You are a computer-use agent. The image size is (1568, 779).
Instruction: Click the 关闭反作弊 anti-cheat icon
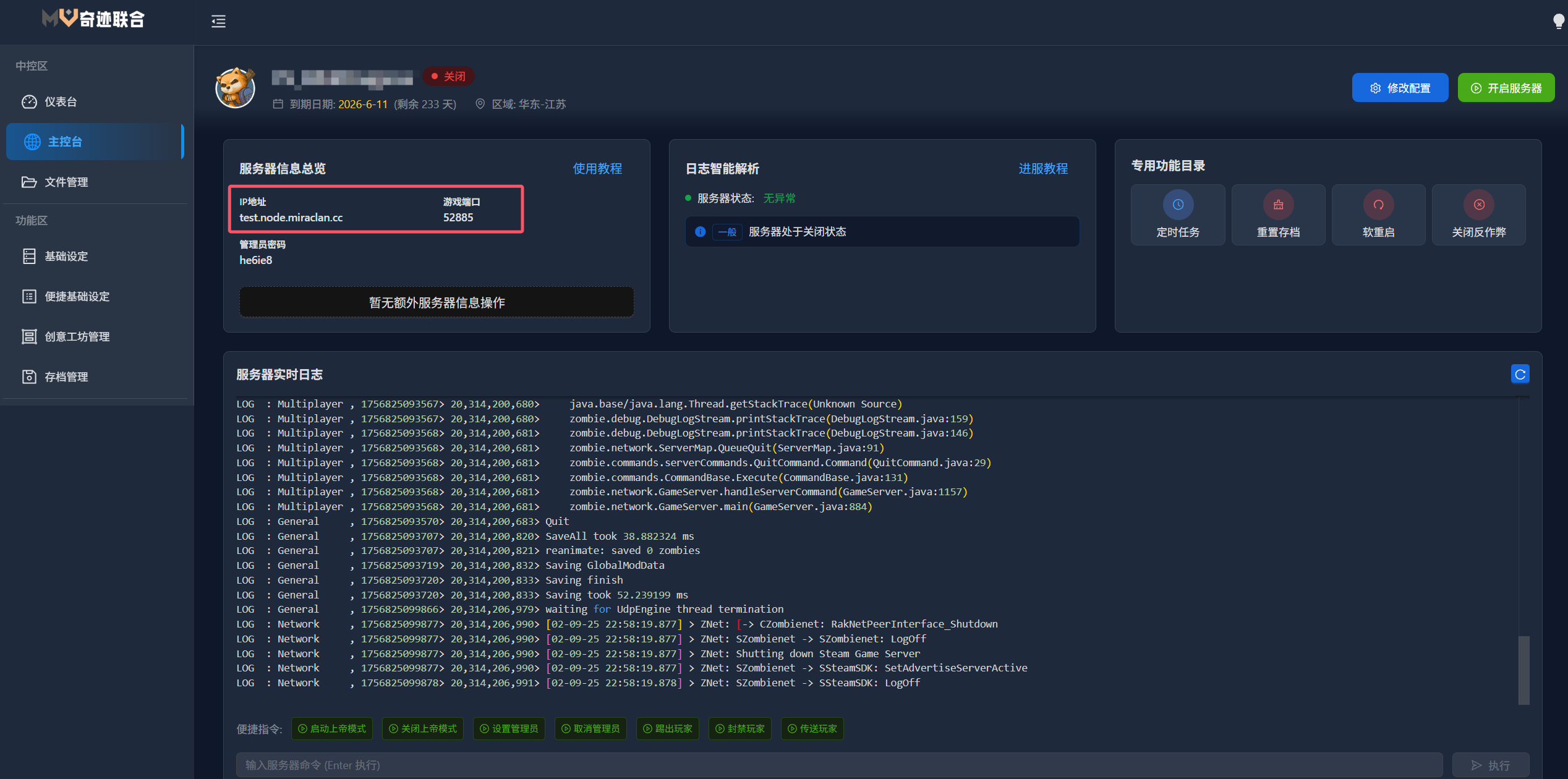(x=1478, y=205)
